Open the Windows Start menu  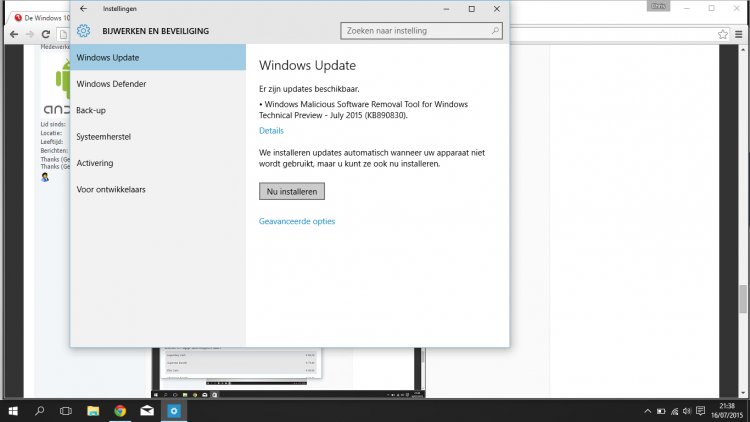click(13, 411)
